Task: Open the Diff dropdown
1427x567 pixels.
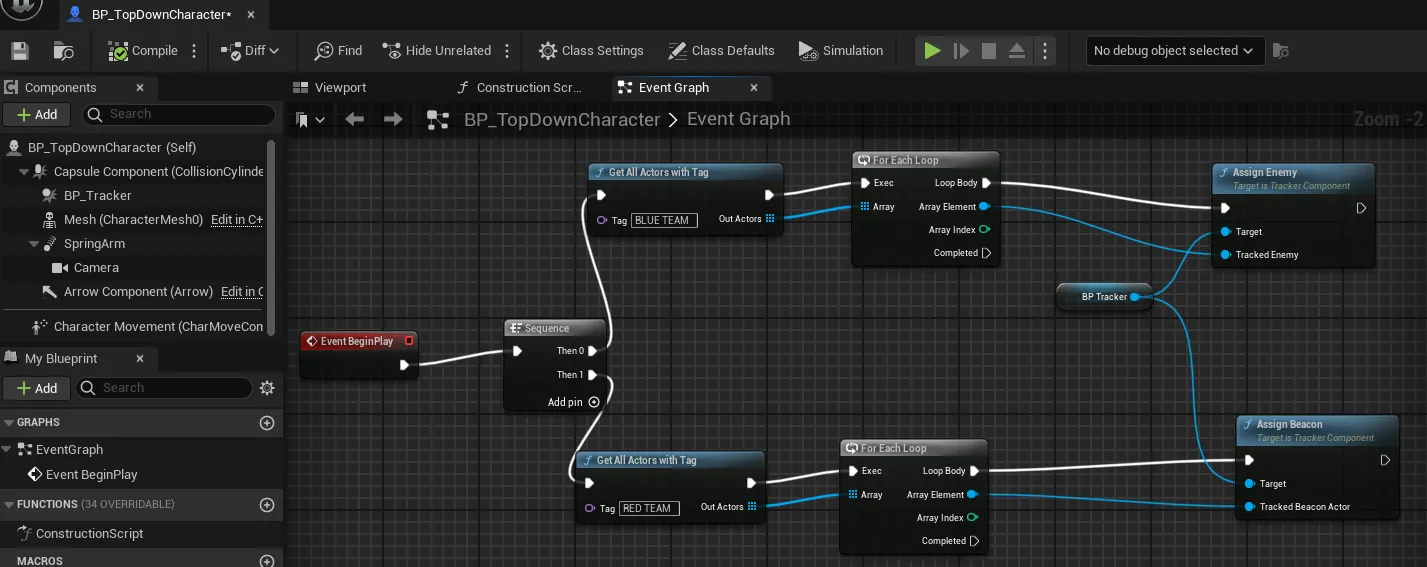Action: [250, 51]
